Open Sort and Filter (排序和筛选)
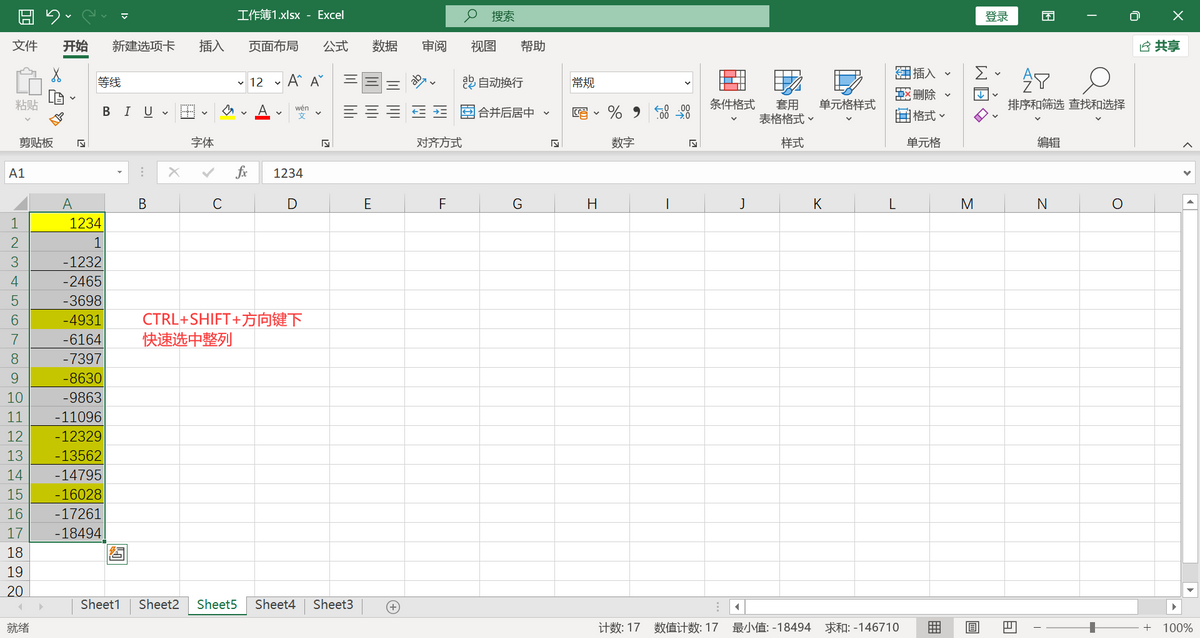Screen dimensions: 1200x638 point(1036,96)
